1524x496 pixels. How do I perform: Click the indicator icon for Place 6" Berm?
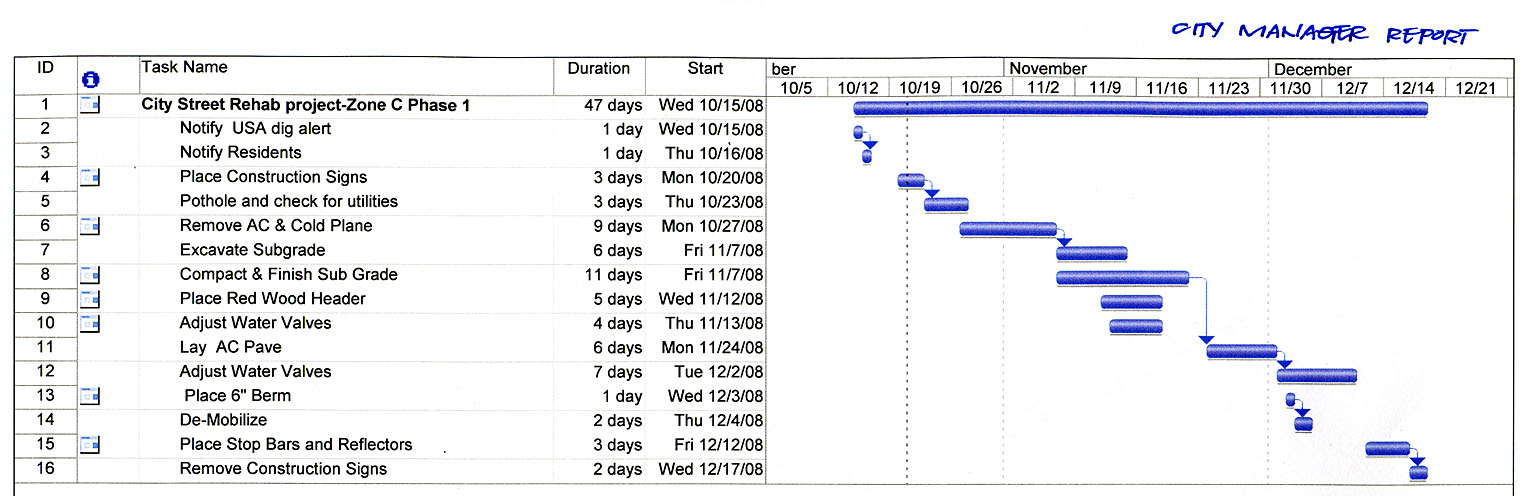point(90,396)
